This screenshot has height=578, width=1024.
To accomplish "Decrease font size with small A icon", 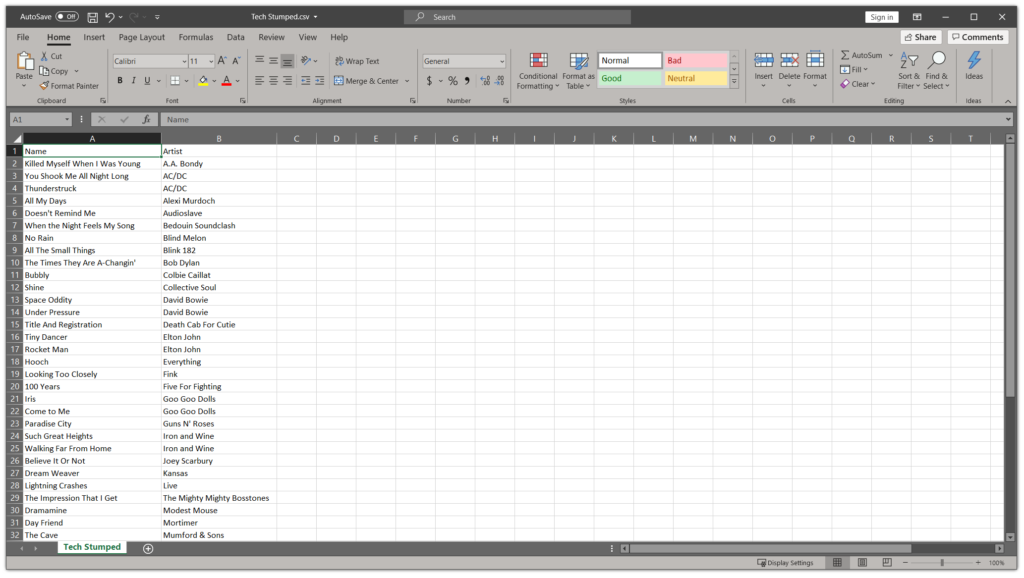I will pyautogui.click(x=236, y=61).
